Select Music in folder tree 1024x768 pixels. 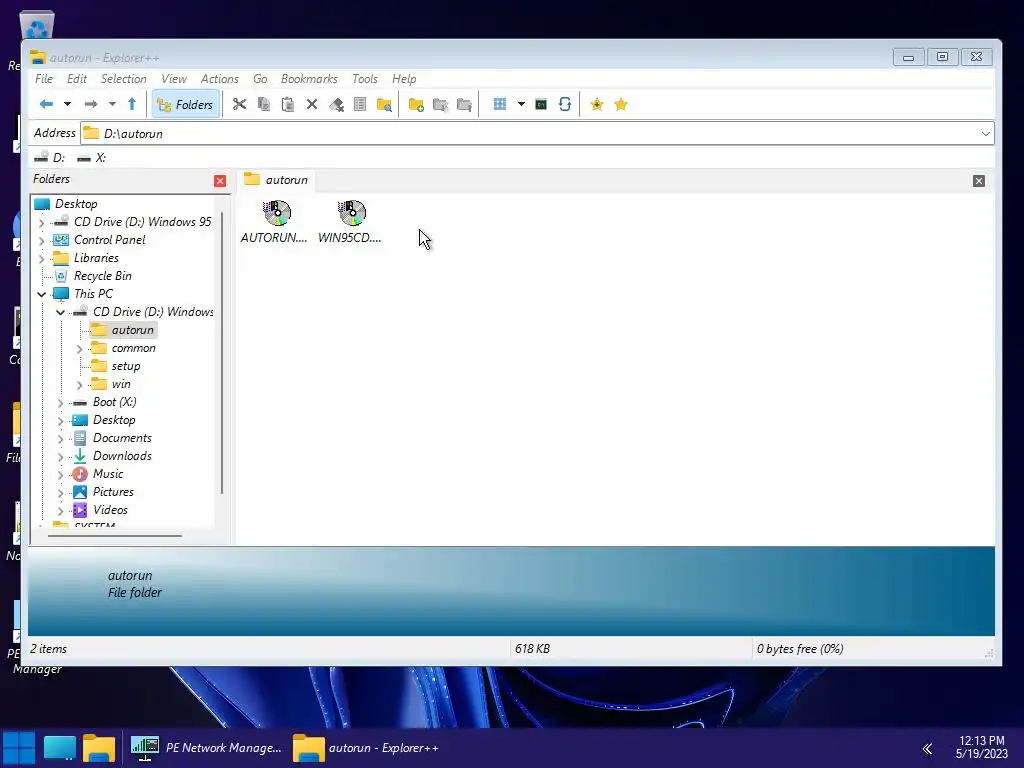(108, 473)
